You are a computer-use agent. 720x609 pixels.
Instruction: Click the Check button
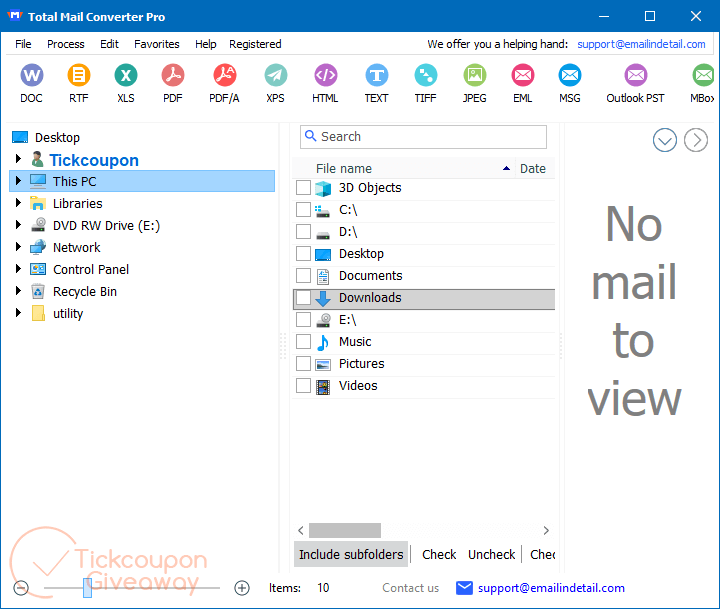439,554
